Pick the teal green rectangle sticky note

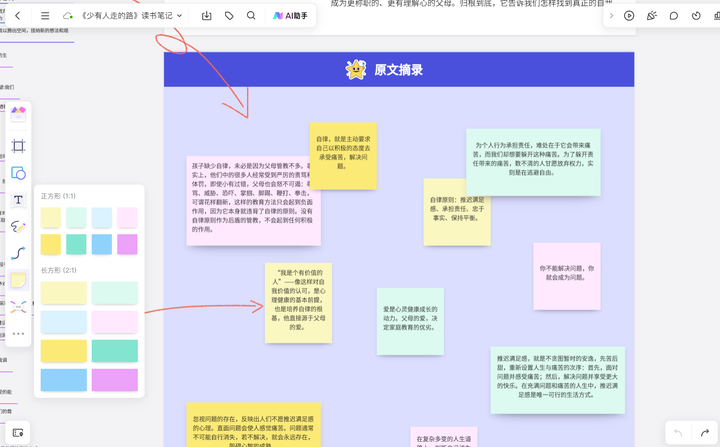pos(115,351)
